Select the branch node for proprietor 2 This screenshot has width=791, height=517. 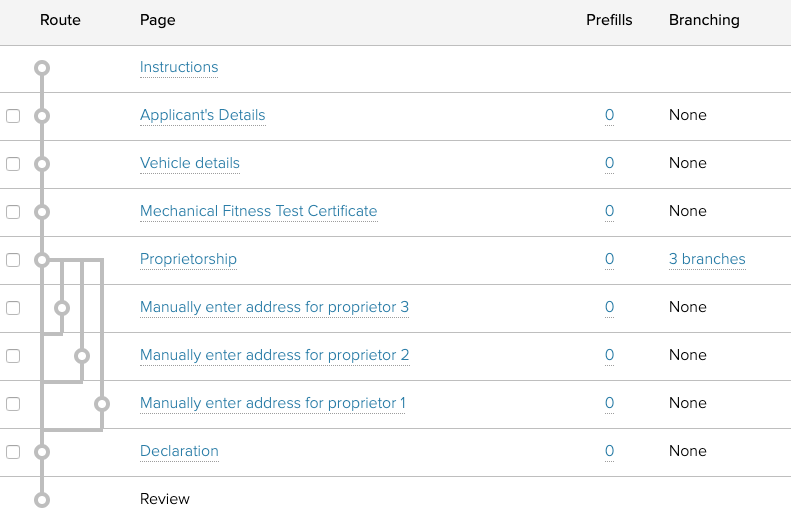point(82,356)
